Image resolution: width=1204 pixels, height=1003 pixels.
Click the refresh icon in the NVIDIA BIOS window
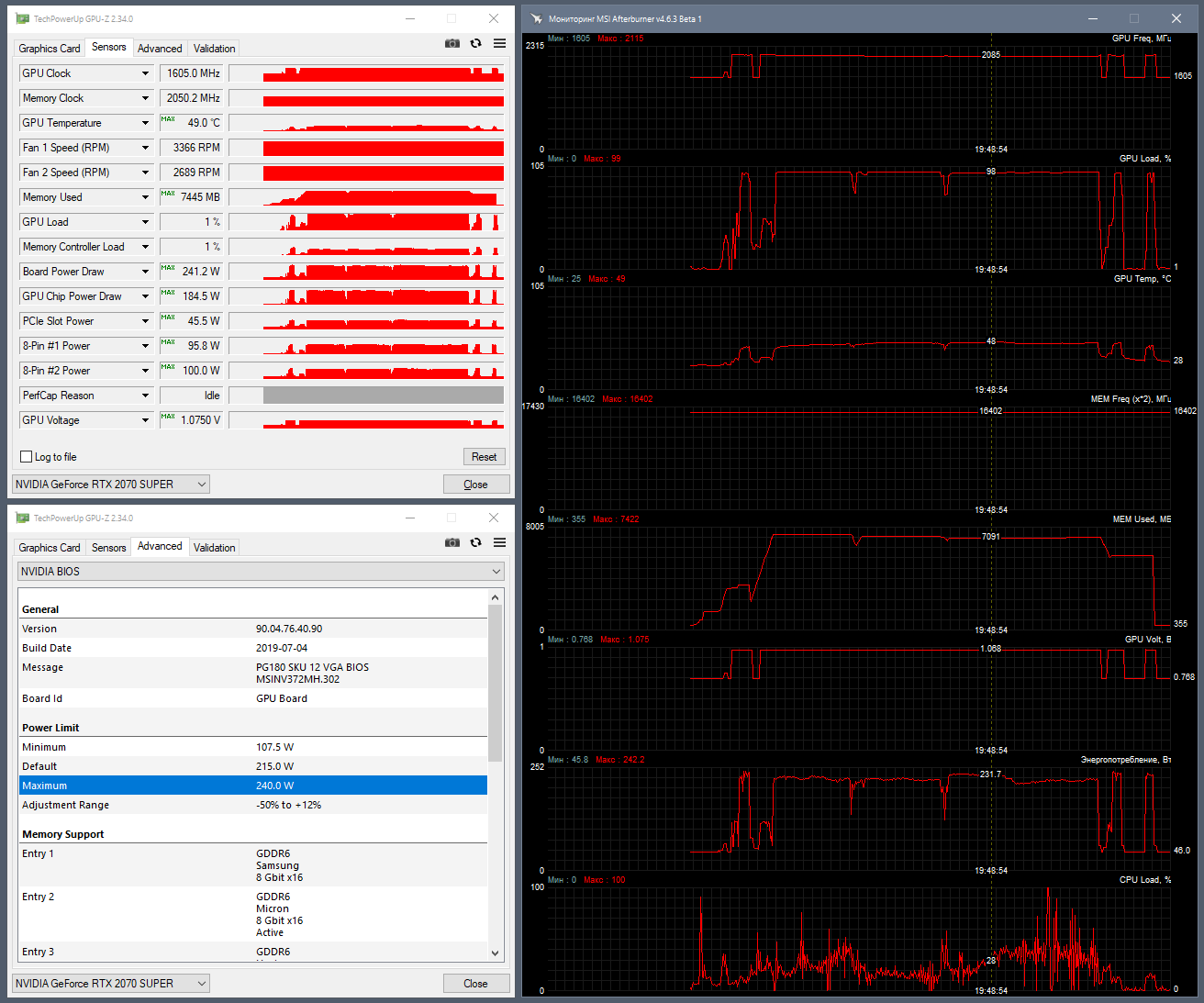475,542
